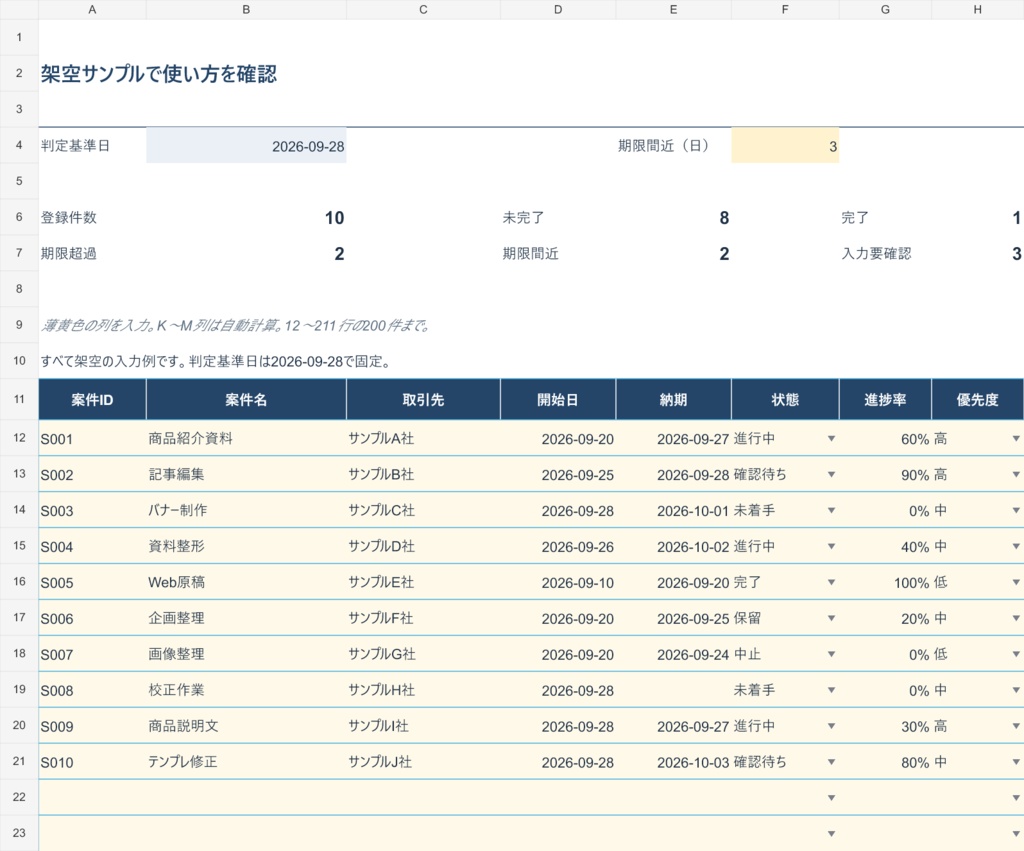Screen dimensions: 1024x851
Task: Select the empty 納期 cell for S008
Action: 673,690
